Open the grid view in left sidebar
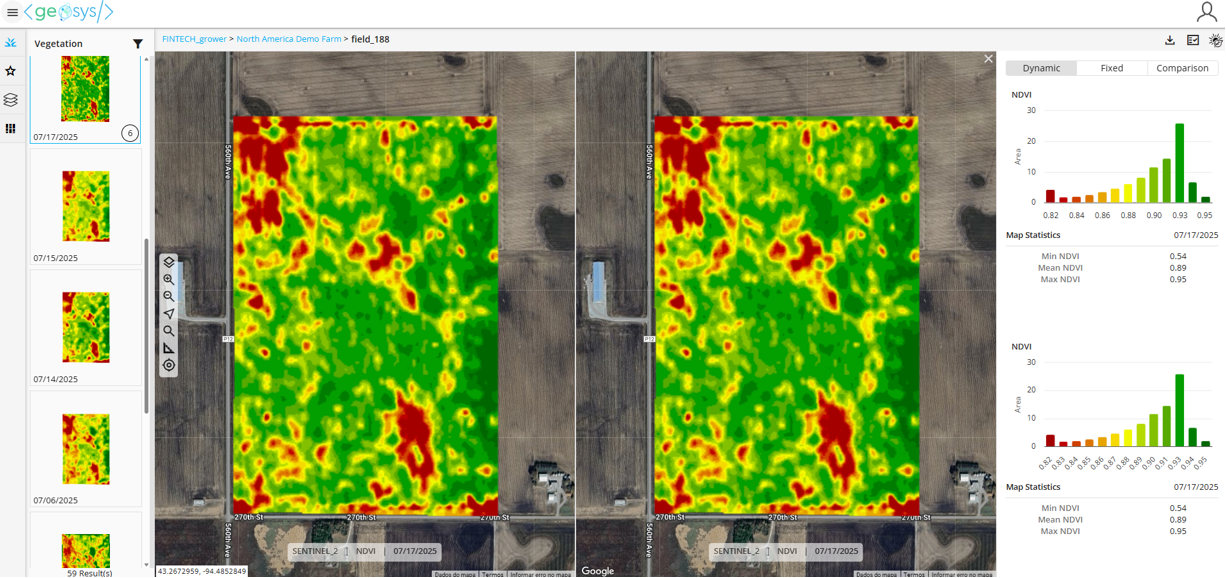Viewport: 1226px width, 578px height. pyautogui.click(x=11, y=129)
